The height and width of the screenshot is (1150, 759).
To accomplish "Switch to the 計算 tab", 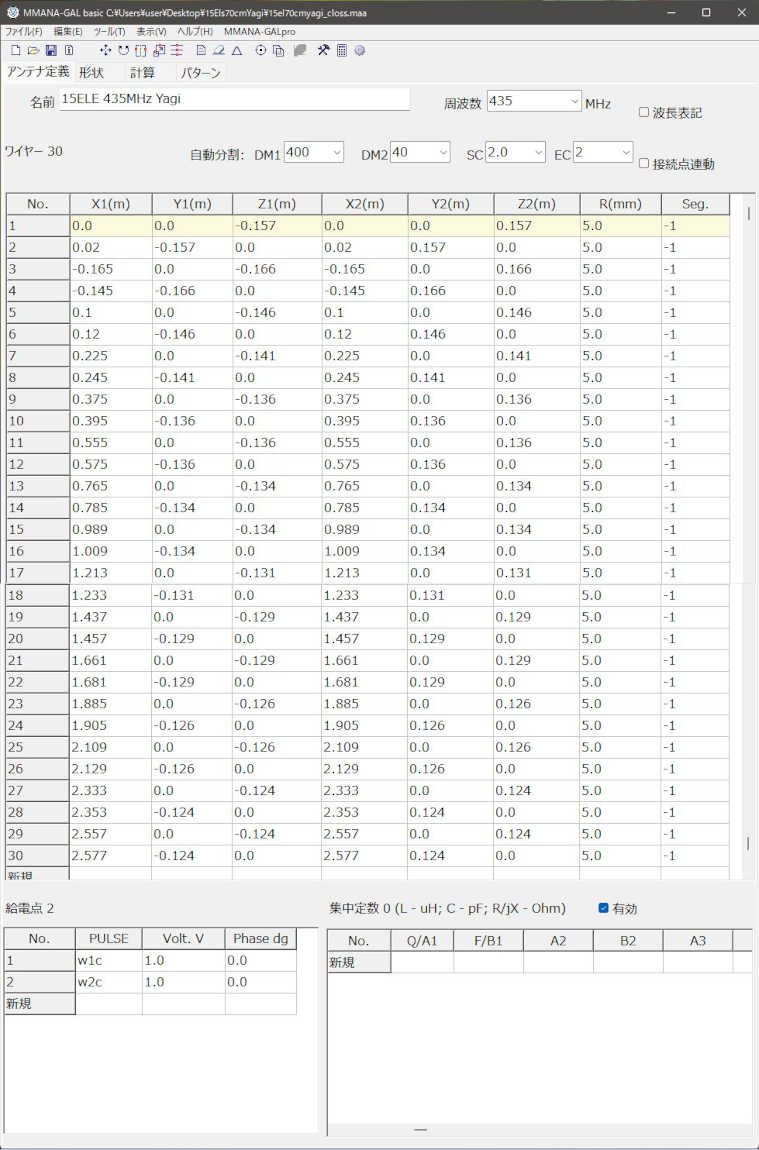I will [x=142, y=72].
